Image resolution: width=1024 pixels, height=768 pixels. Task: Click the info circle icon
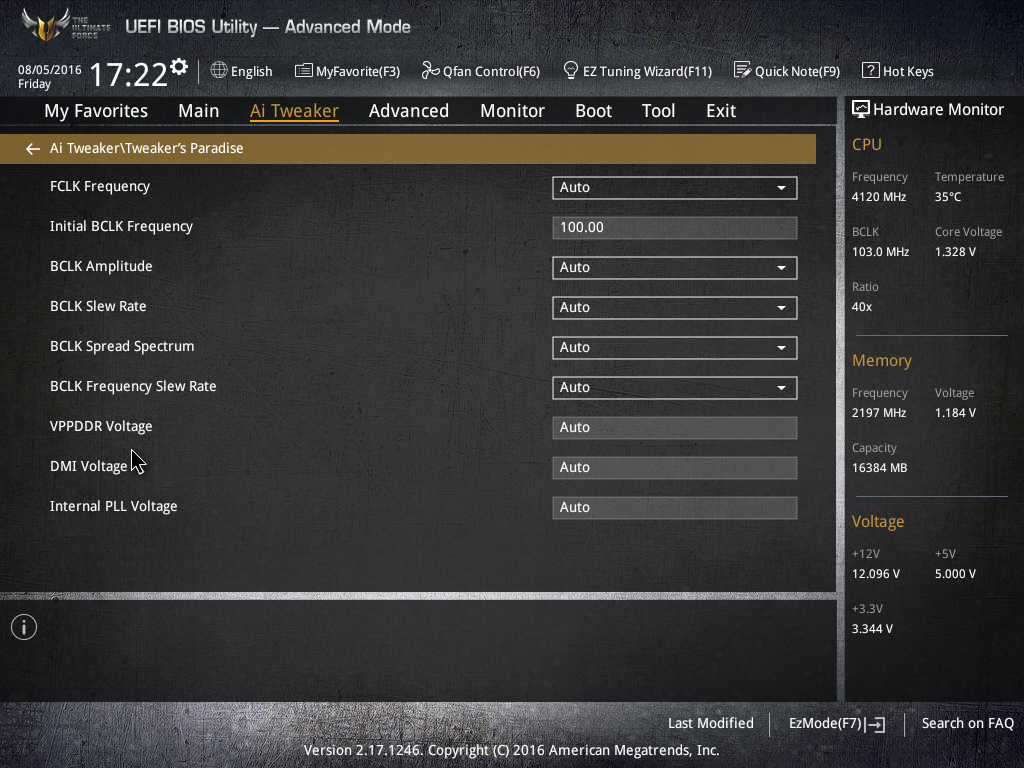tap(24, 628)
